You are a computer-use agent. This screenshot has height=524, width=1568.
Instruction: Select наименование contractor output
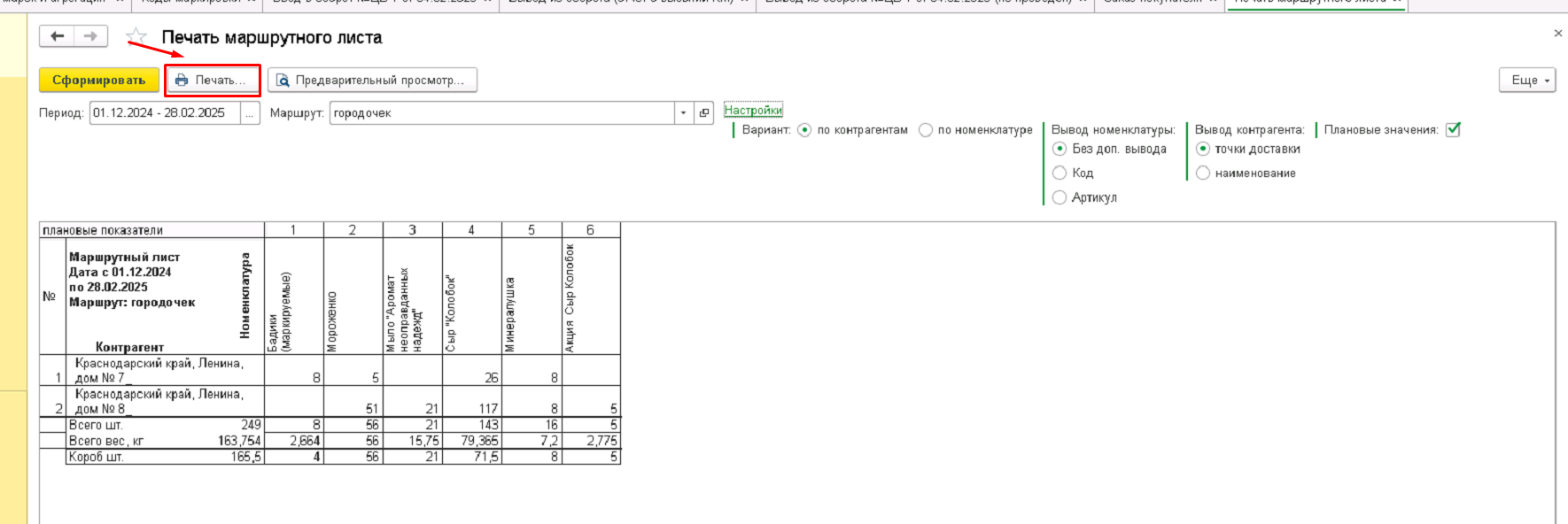coord(1246,173)
